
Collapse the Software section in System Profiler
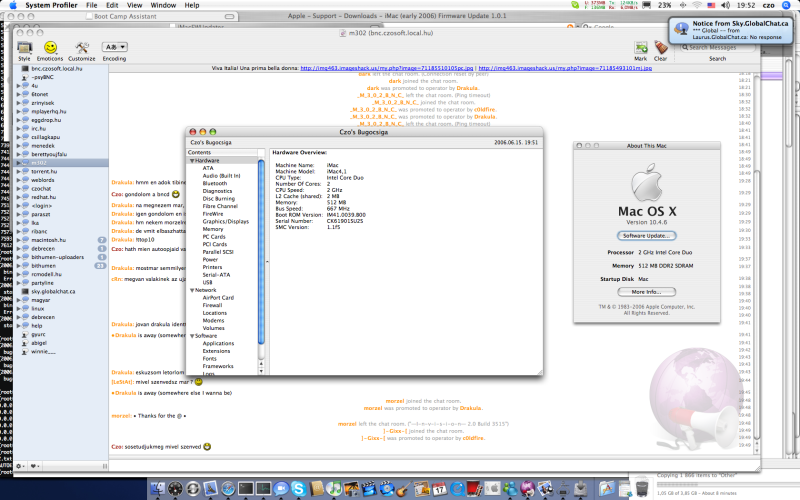point(192,336)
